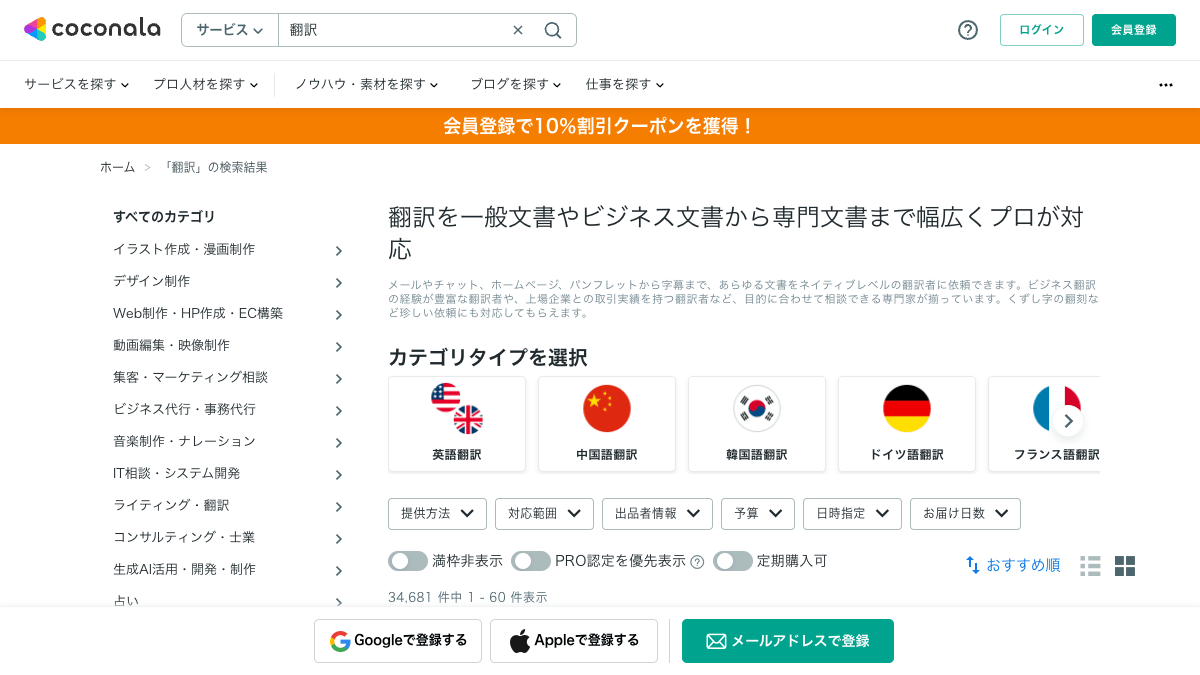The width and height of the screenshot is (1200, 675).
Task: Switch to grid view layout icon
Action: click(x=1125, y=566)
